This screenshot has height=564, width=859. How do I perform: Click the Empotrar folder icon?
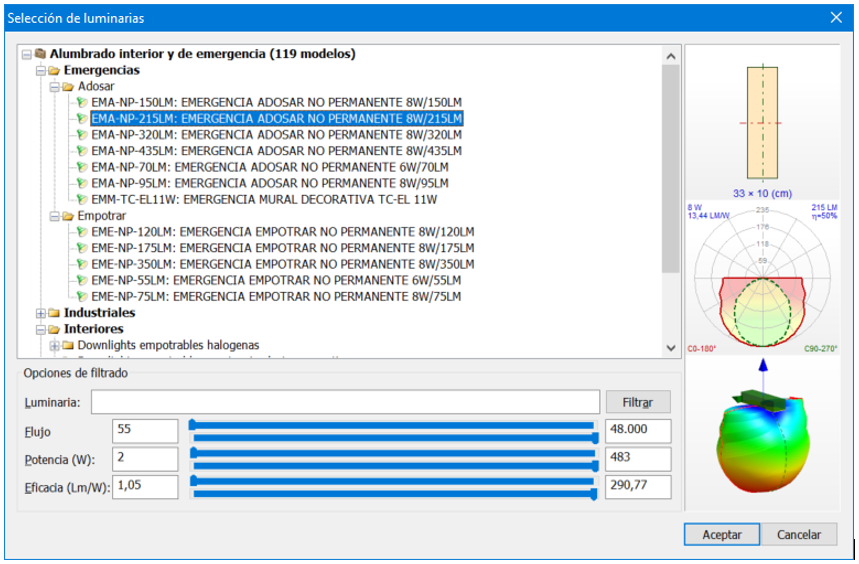point(68,216)
